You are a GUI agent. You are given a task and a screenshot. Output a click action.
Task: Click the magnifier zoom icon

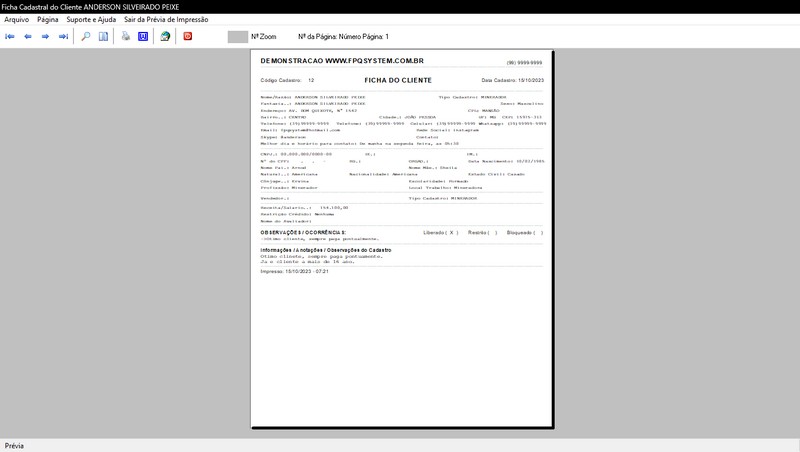click(x=86, y=36)
